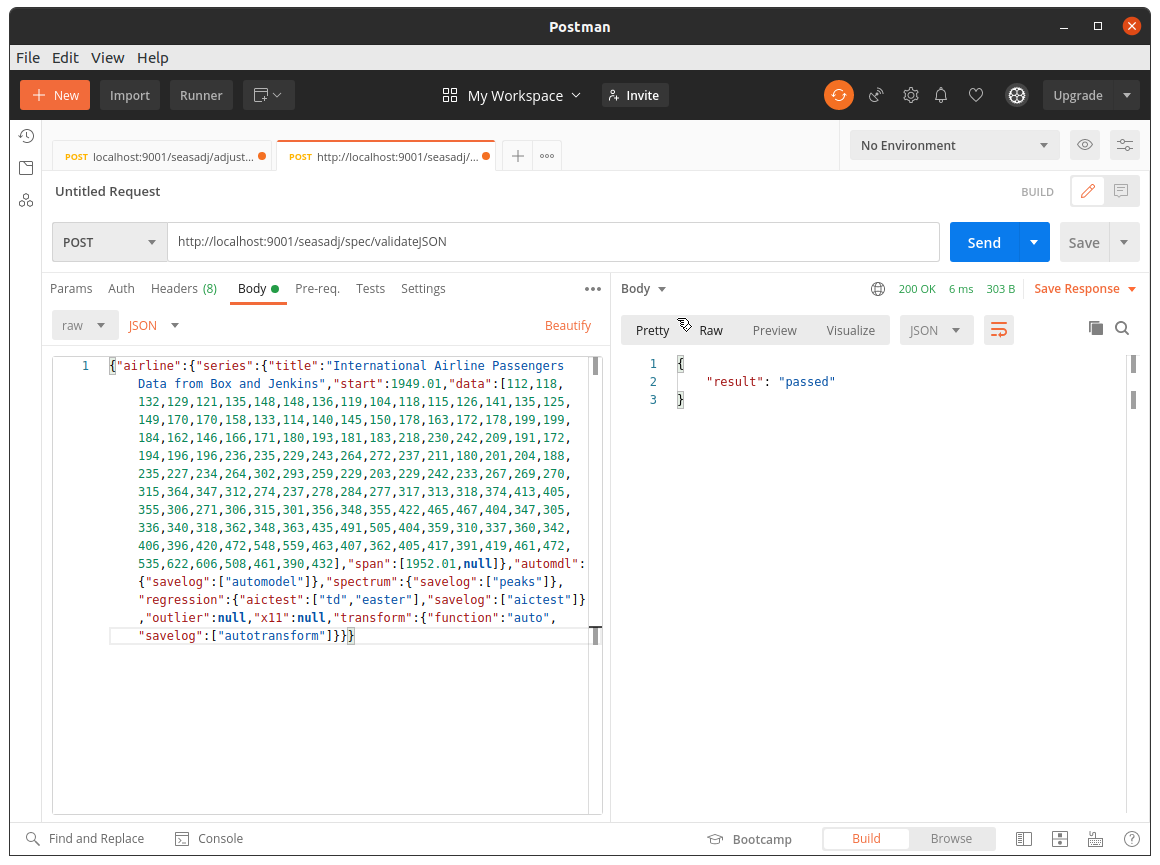The image size is (1160, 865).
Task: Open Find and Replace in status bar
Action: [86, 838]
